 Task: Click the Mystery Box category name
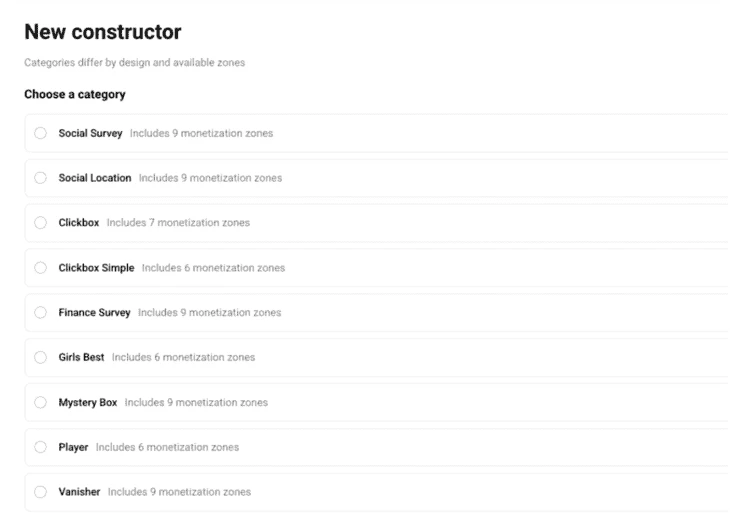pos(88,402)
